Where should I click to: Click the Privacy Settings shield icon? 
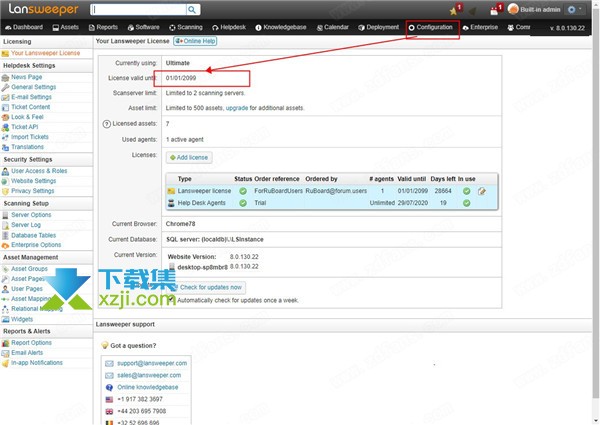pos(5,191)
